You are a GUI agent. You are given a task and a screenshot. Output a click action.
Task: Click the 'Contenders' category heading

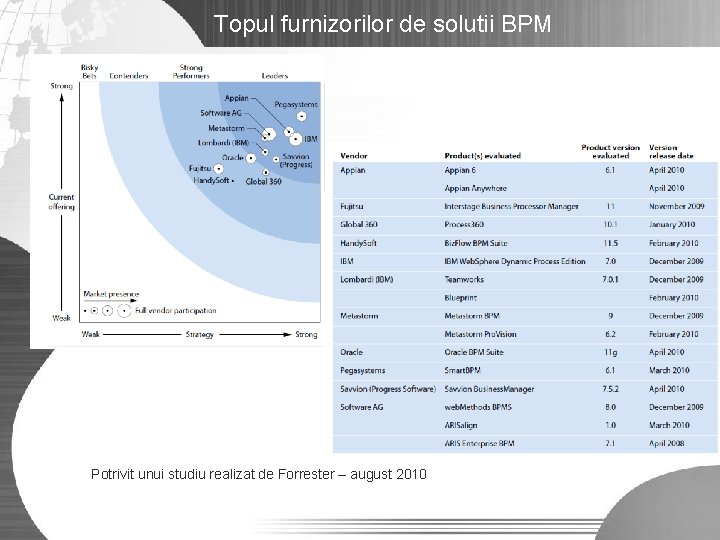pyautogui.click(x=129, y=76)
